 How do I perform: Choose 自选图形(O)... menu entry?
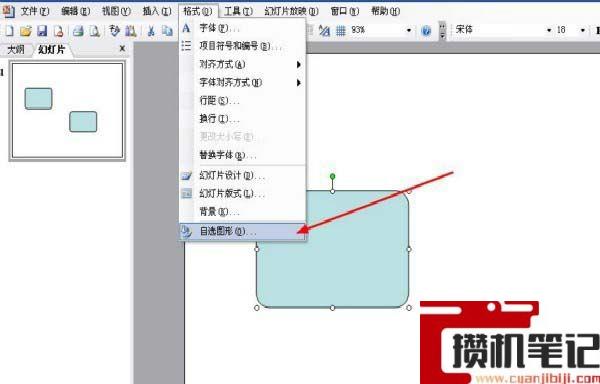pos(243,231)
